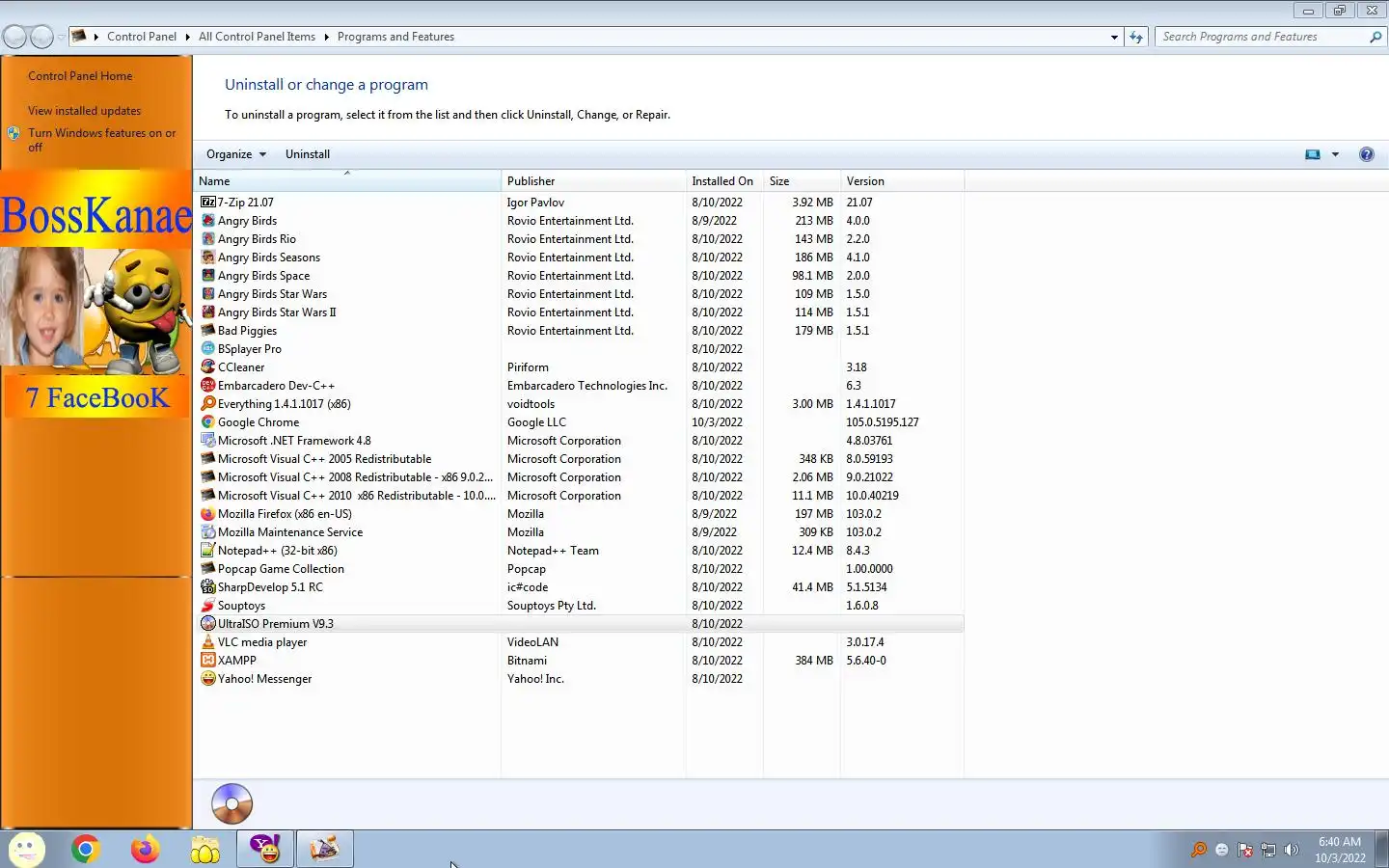The image size is (1389, 868).
Task: Click the Yahoo! Messenger smiley icon
Action: pos(207,679)
